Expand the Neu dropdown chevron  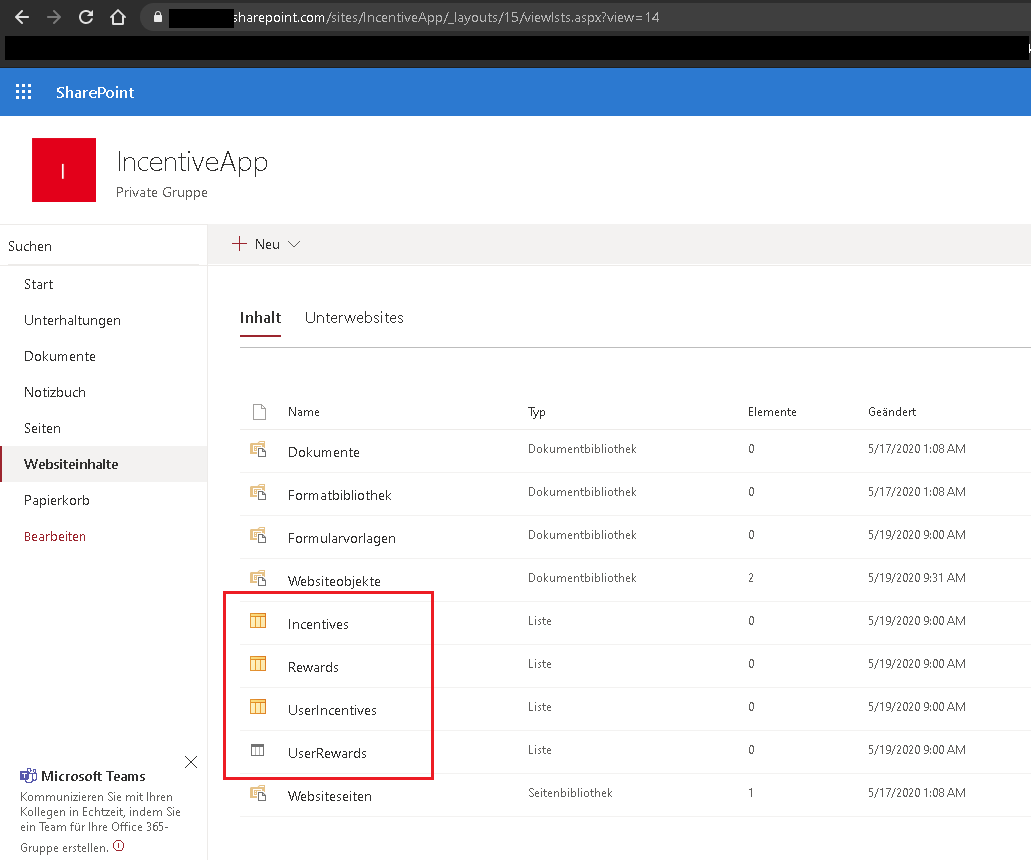pos(294,244)
